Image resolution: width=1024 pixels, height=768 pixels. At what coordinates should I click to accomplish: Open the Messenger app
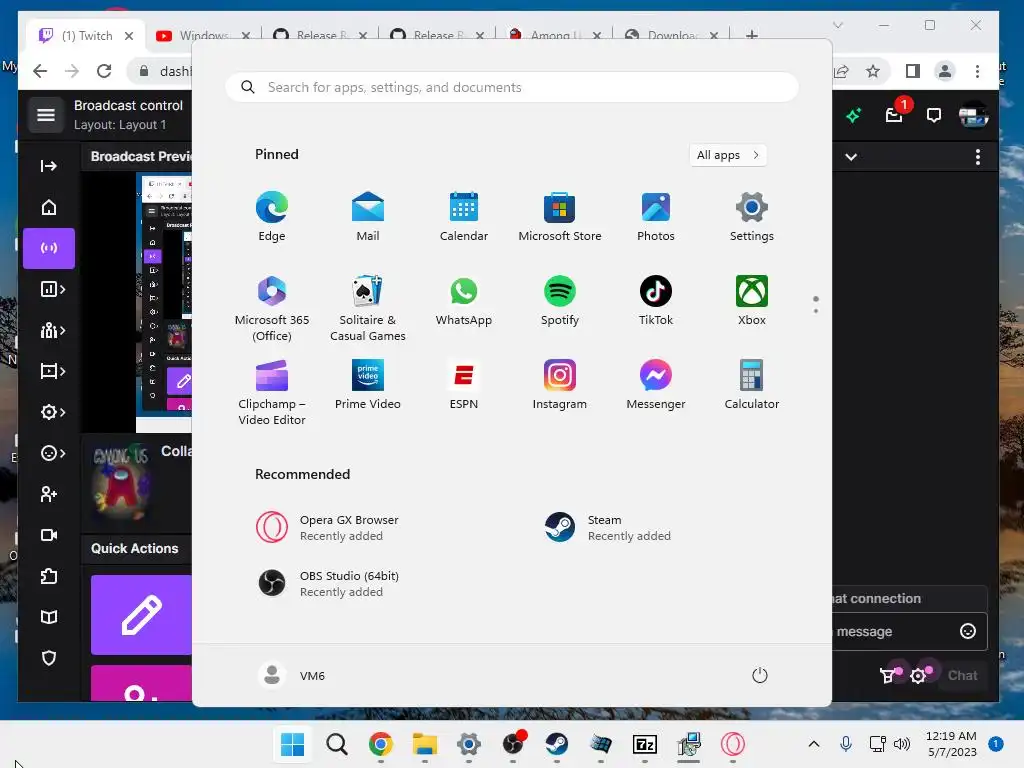[x=656, y=385]
